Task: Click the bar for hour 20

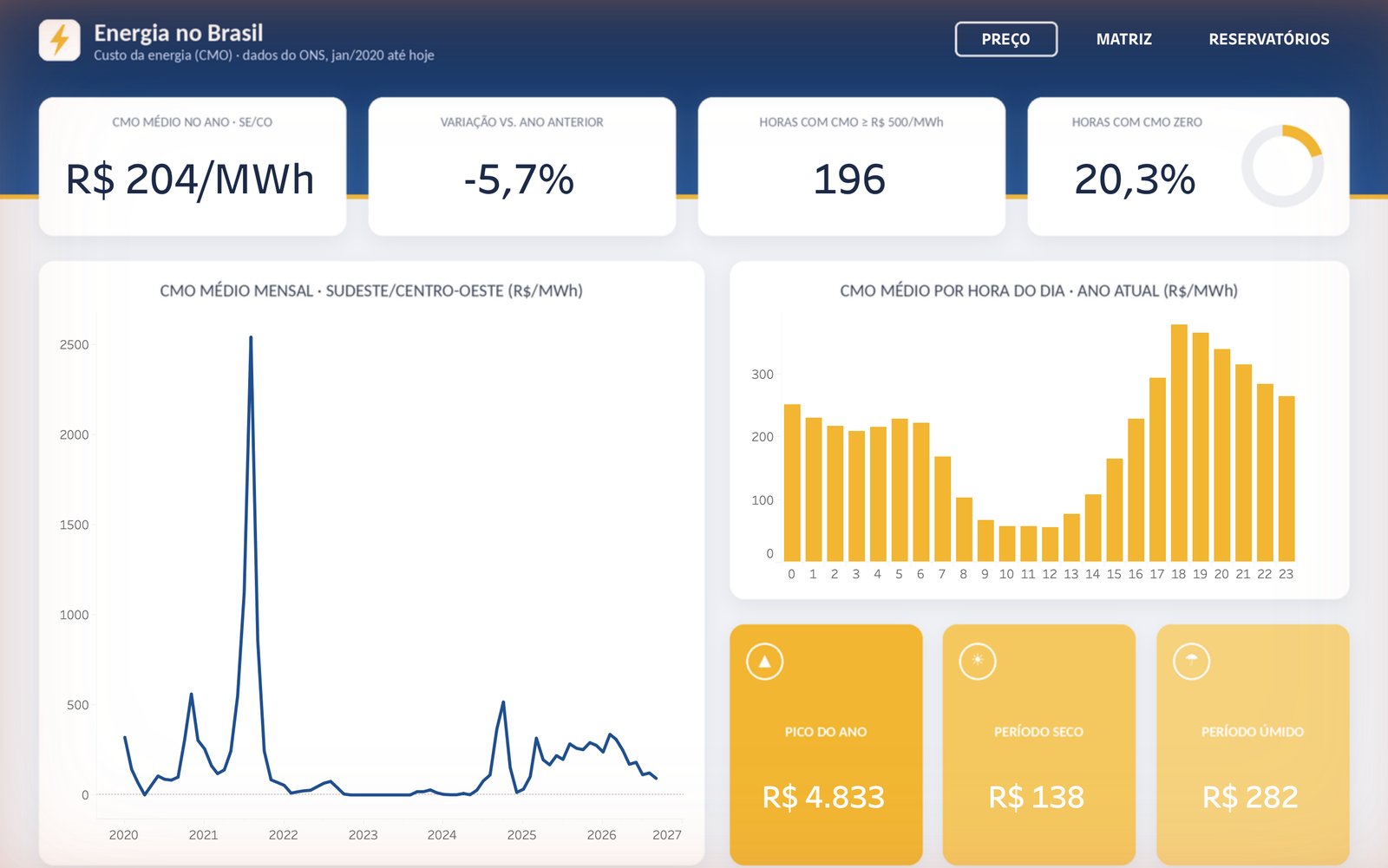Action: [1222, 455]
